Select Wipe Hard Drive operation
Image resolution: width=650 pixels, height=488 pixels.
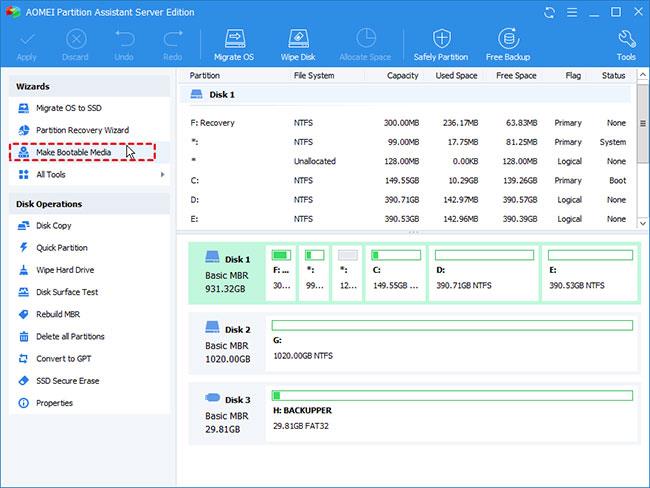(89, 270)
